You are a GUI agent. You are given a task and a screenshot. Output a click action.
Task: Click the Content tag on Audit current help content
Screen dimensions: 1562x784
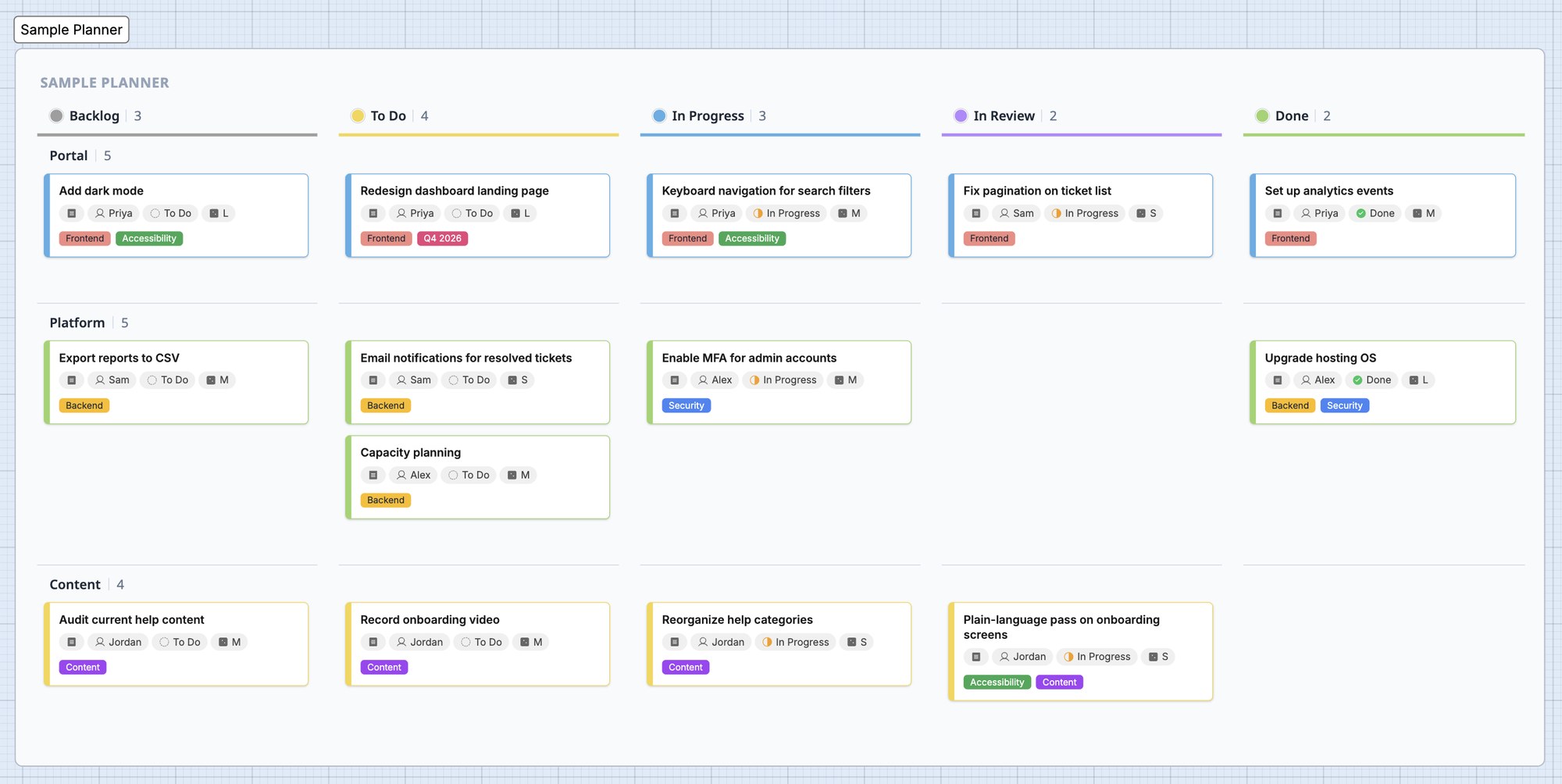click(83, 668)
